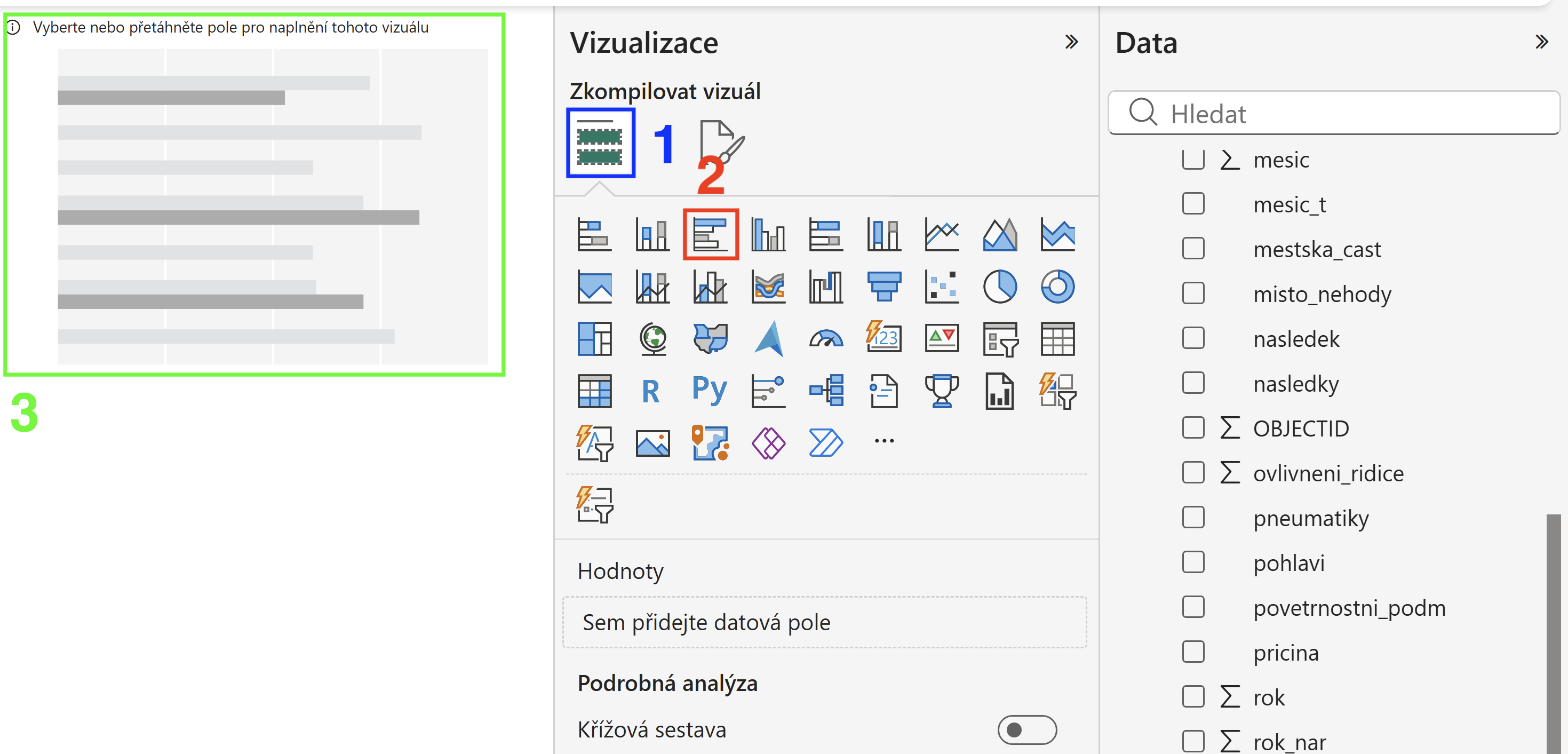Click the Hodnoty data field well

pyautogui.click(x=825, y=622)
